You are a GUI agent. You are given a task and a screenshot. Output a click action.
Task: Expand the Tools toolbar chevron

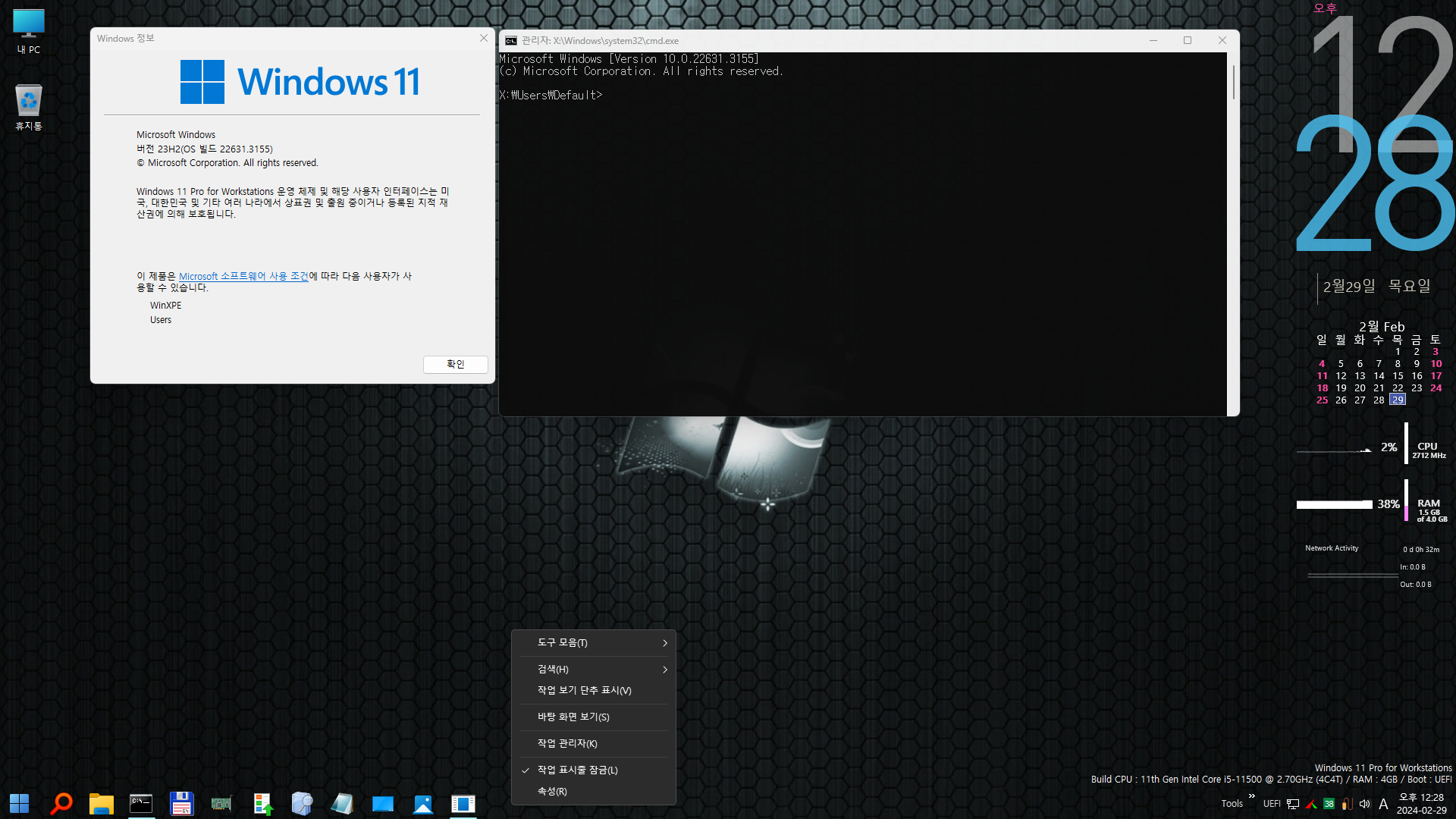pyautogui.click(x=1251, y=795)
